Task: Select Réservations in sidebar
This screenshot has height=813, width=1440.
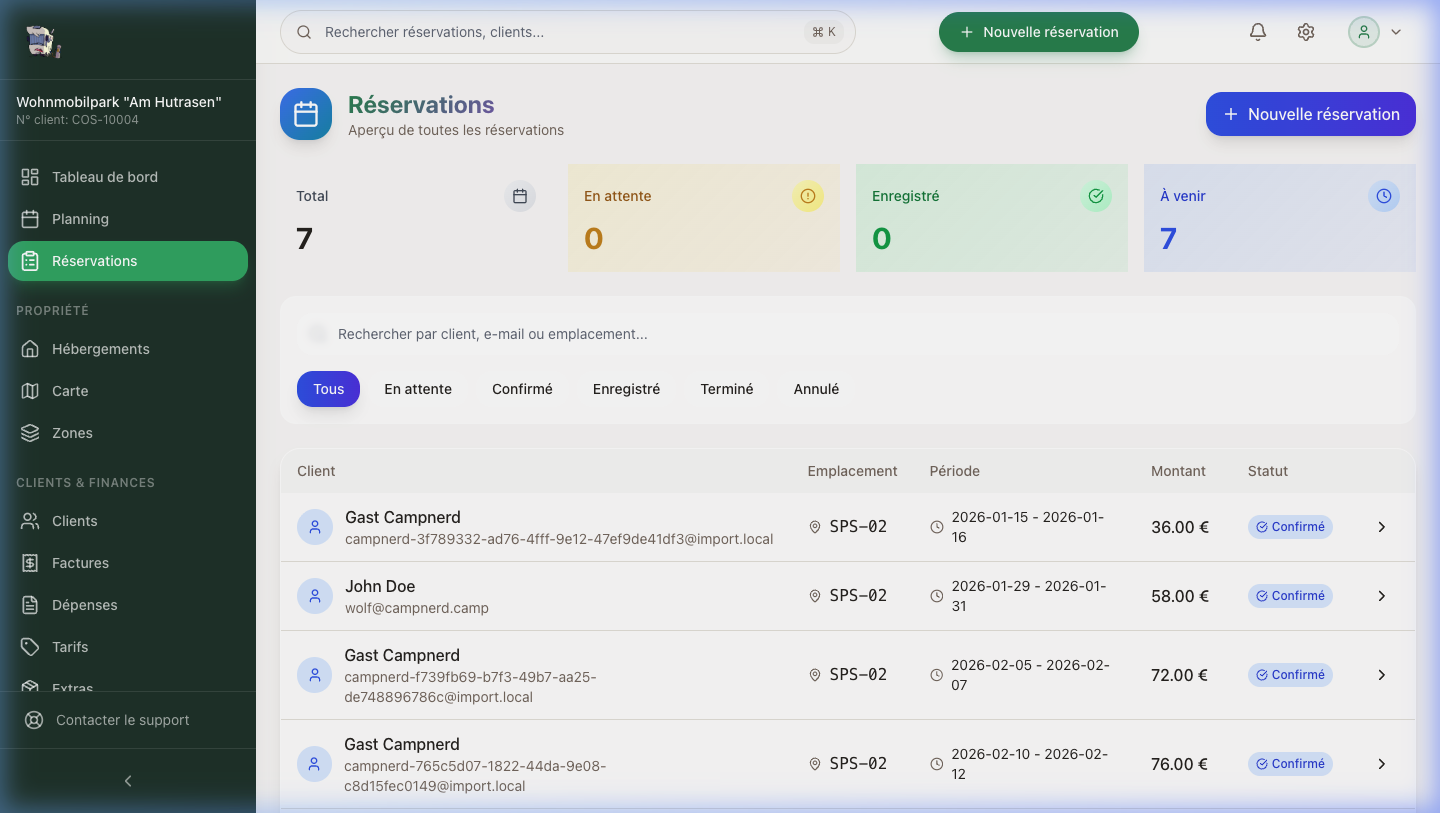Action: coord(128,261)
